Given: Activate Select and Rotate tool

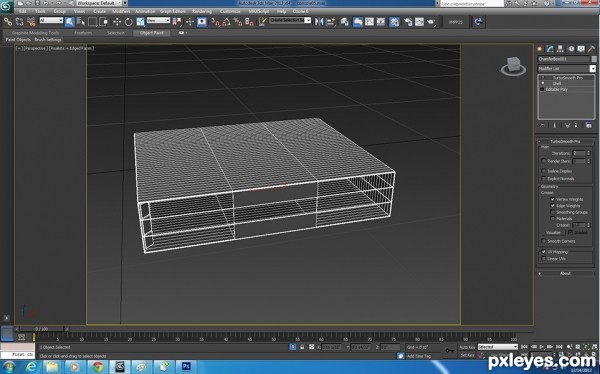Looking at the screenshot, I should pyautogui.click(x=129, y=22).
